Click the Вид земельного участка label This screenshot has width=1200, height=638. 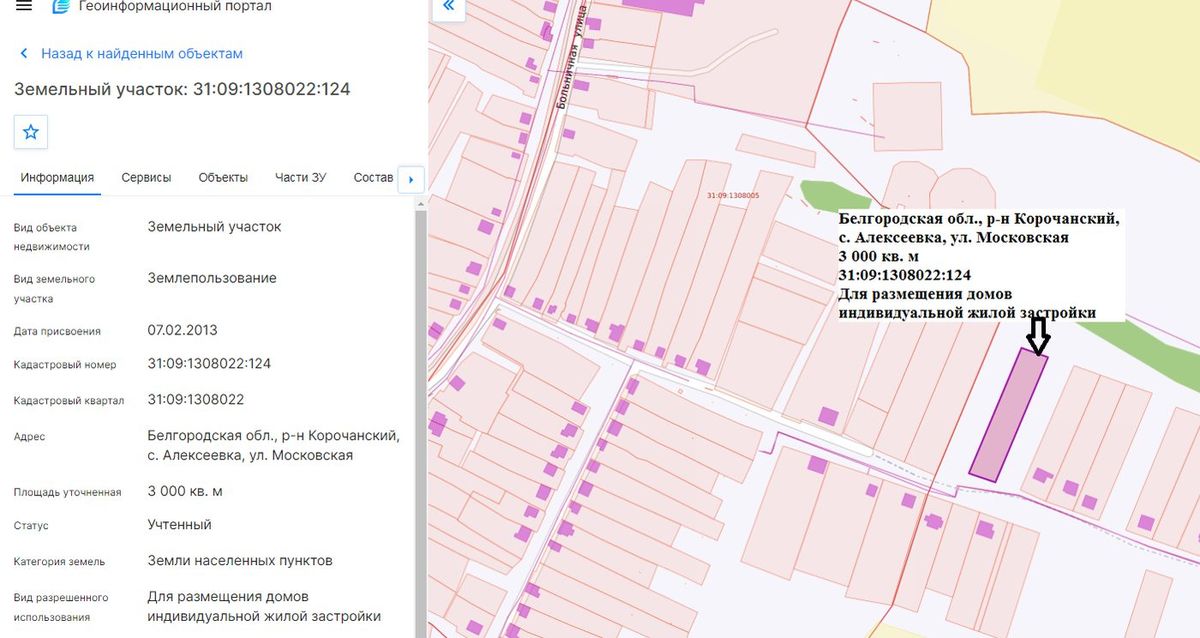tap(54, 289)
